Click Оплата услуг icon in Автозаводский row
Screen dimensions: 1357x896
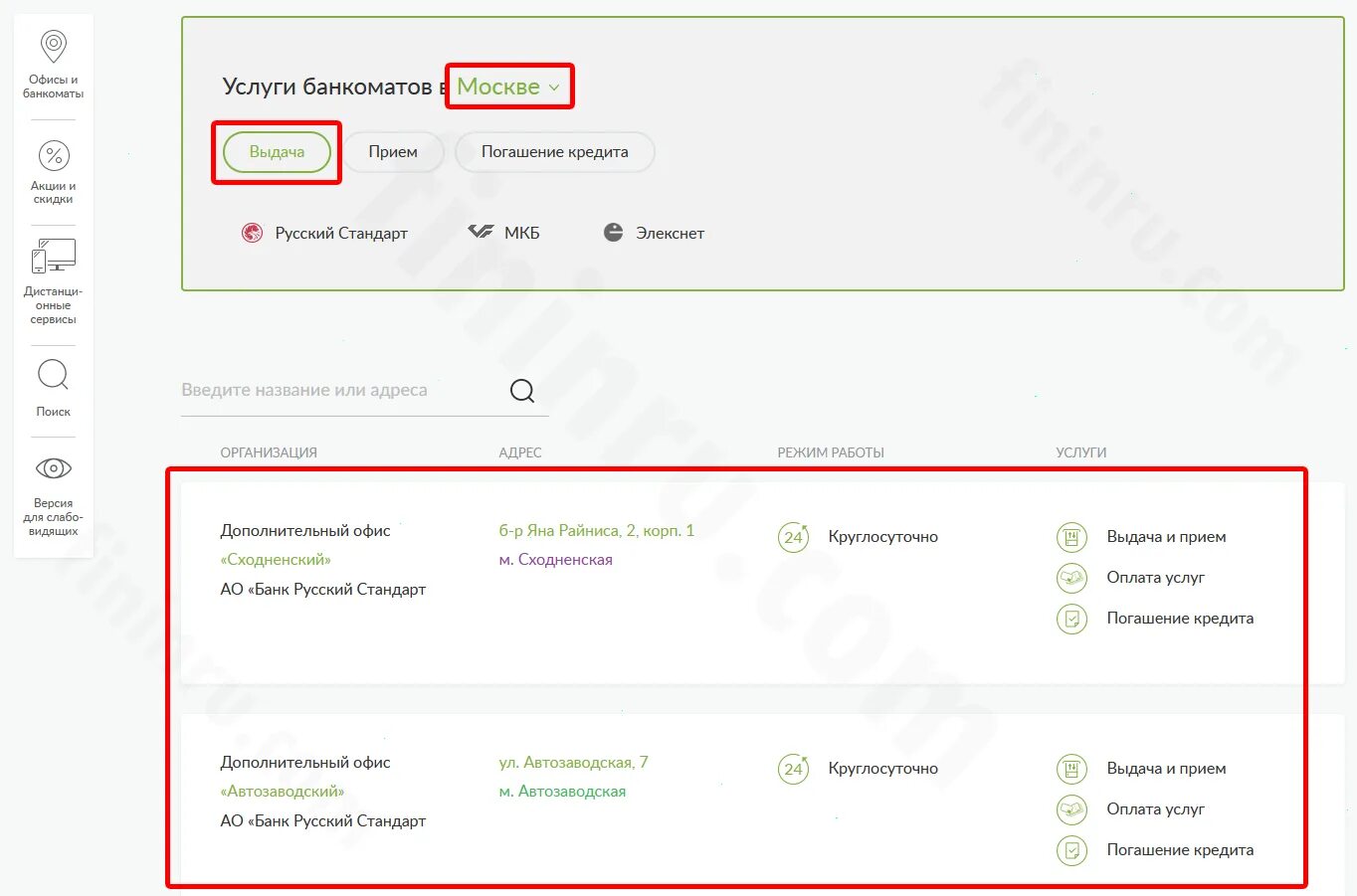coord(1071,809)
